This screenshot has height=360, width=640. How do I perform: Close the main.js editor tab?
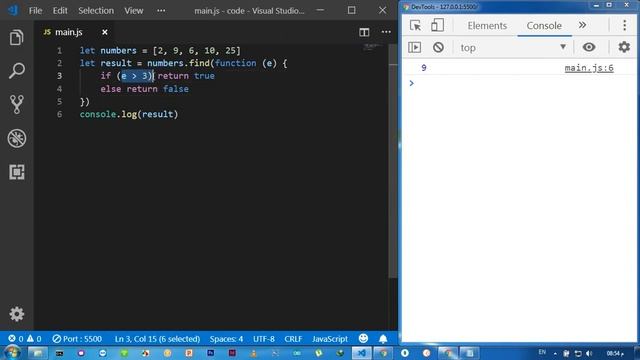coord(105,32)
